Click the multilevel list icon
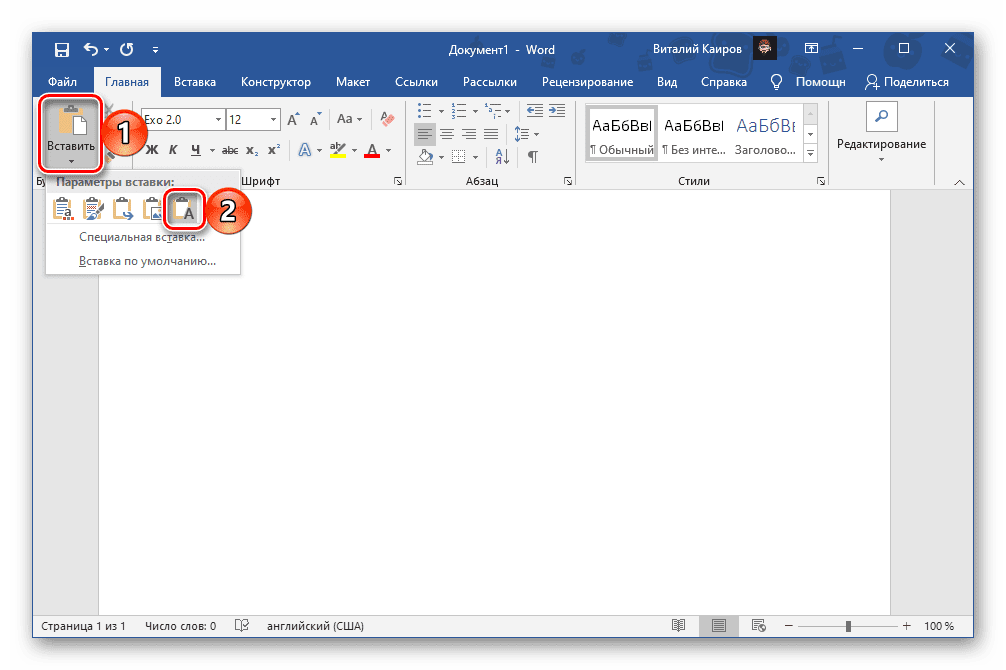Image resolution: width=1006 pixels, height=670 pixels. click(493, 111)
